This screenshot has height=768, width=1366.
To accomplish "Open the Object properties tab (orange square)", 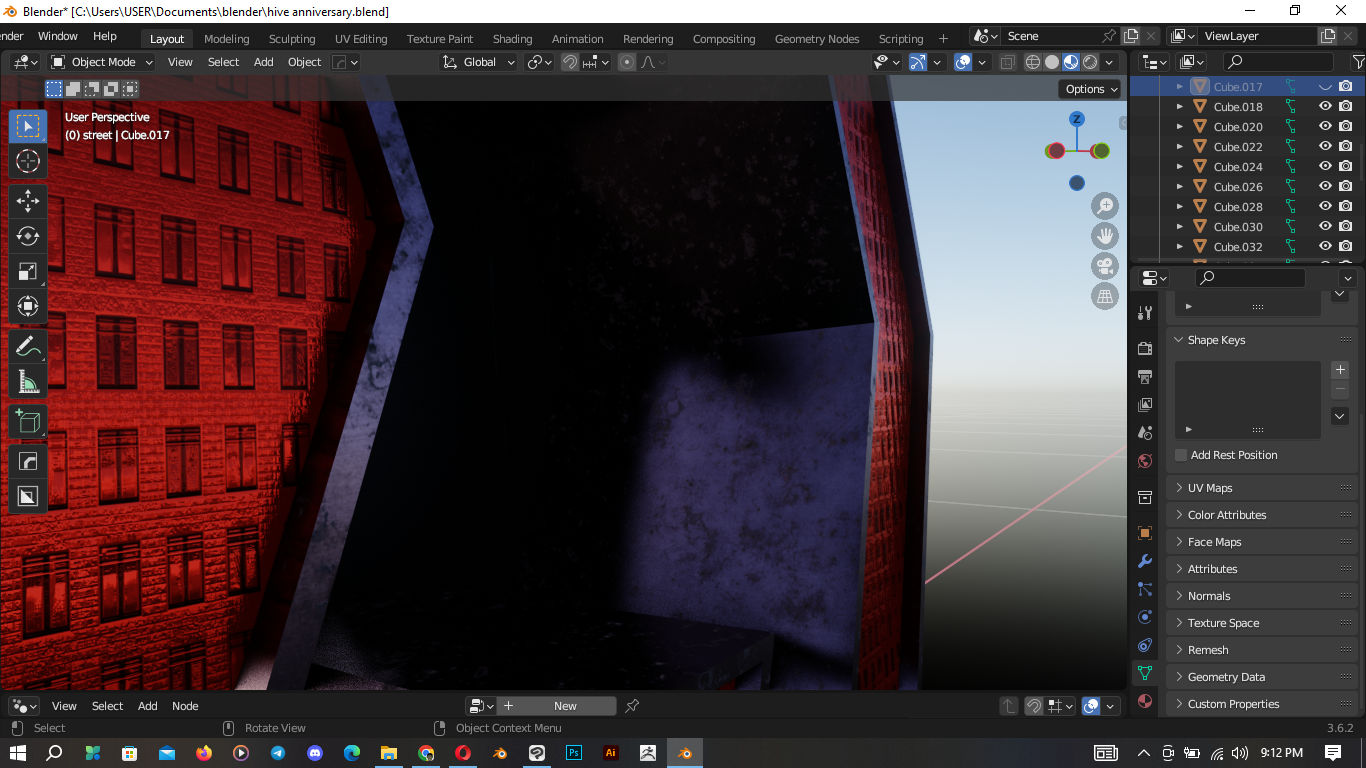I will tap(1145, 533).
